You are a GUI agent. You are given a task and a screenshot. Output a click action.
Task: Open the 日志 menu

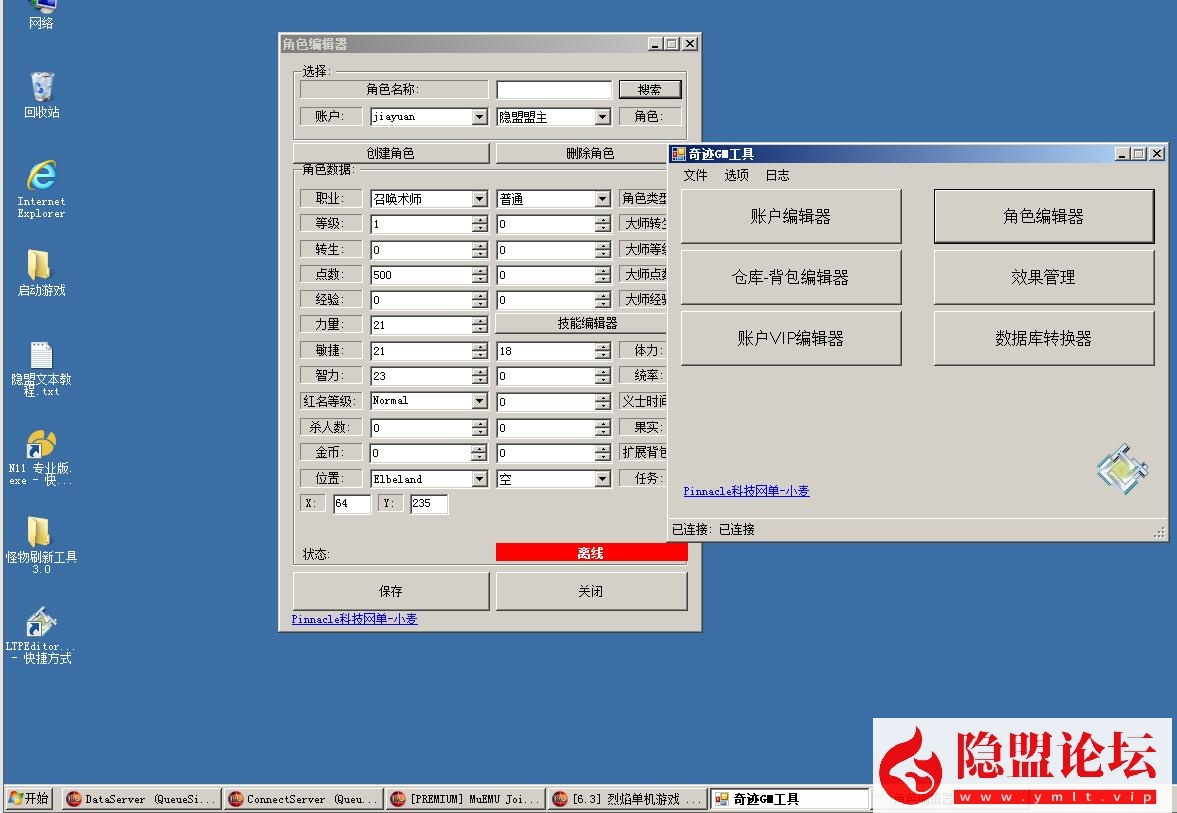click(x=777, y=175)
